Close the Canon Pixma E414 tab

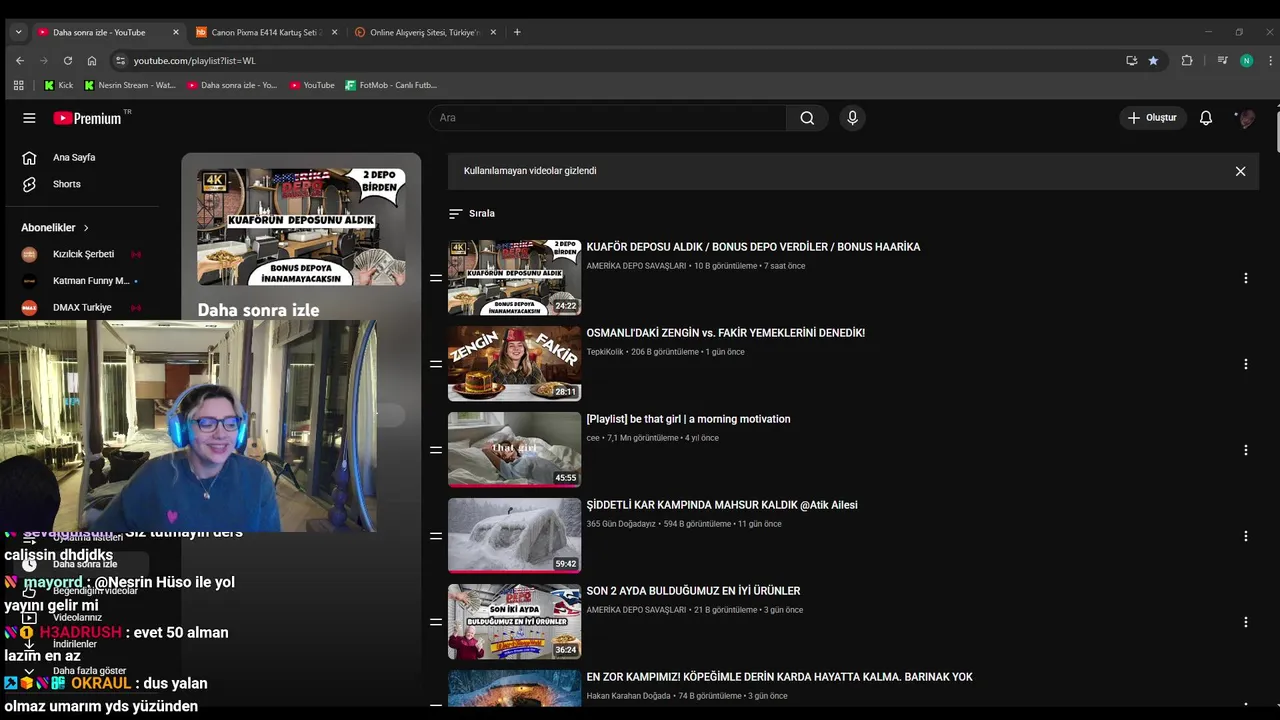click(334, 32)
